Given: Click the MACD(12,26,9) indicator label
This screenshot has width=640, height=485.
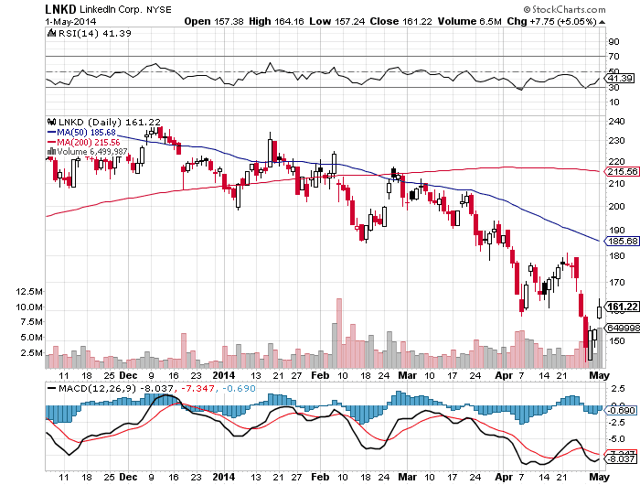Looking at the screenshot, I should 97,388.
